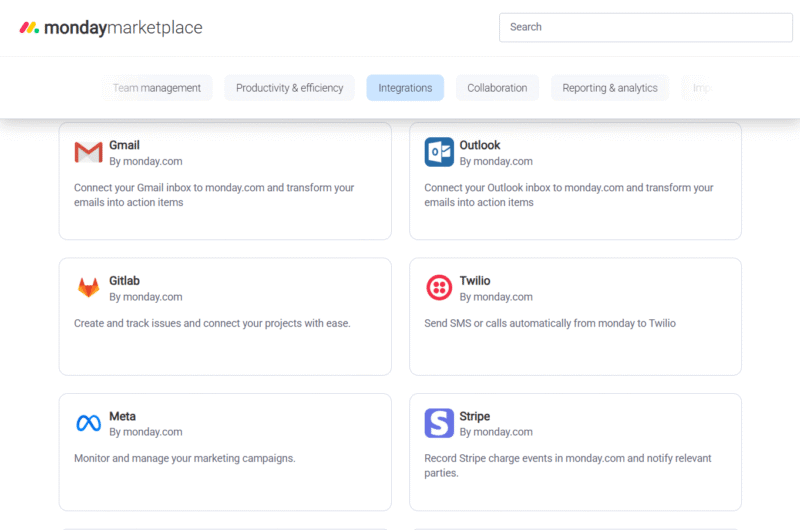Image resolution: width=800 pixels, height=530 pixels.
Task: Click the Gmail envelope icon
Action: (x=88, y=153)
